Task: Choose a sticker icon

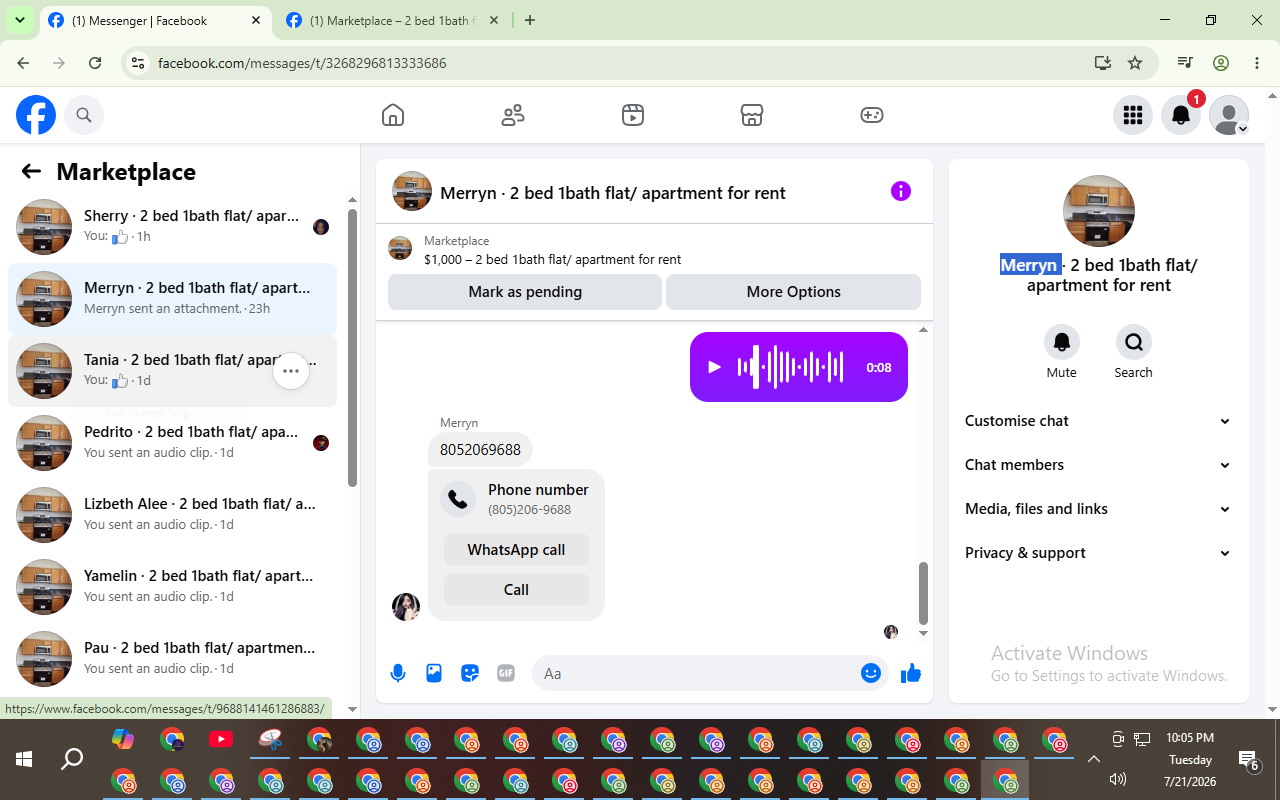Action: [x=470, y=673]
